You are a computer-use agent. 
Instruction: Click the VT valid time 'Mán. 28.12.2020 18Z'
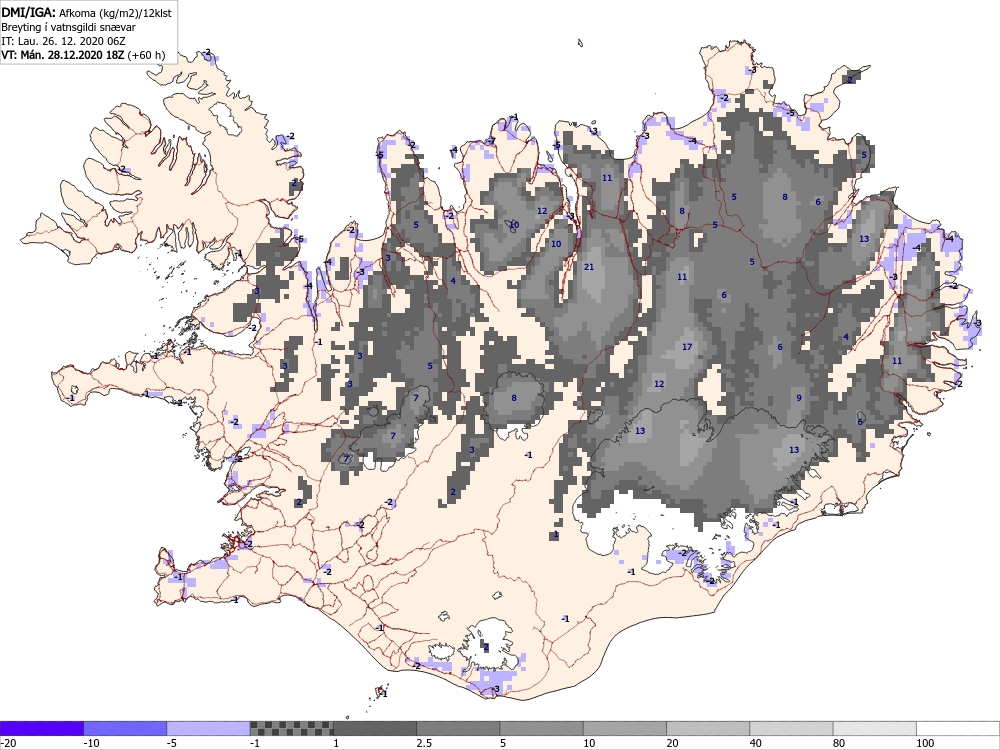pyautogui.click(x=73, y=55)
